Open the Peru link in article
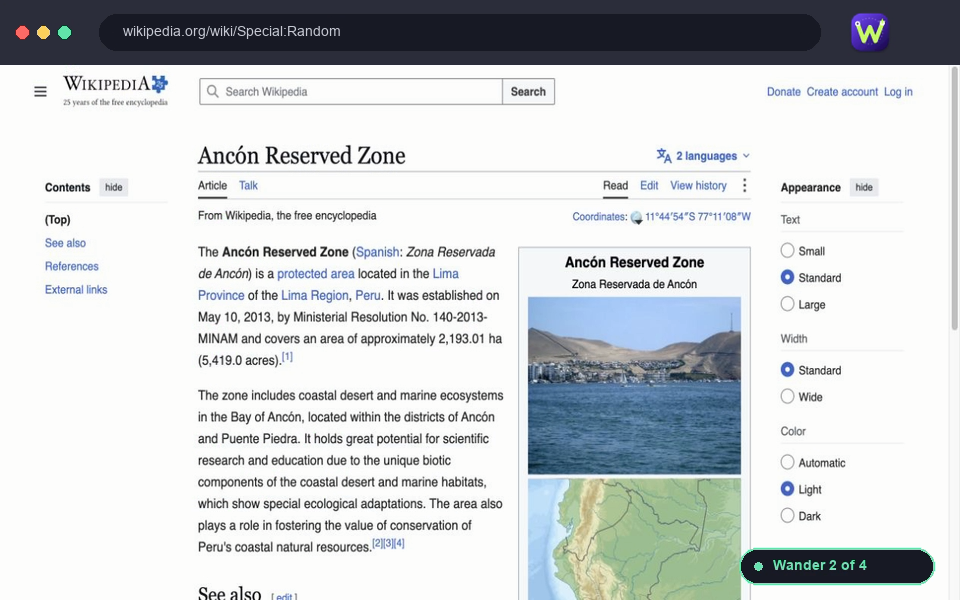The height and width of the screenshot is (600, 960). point(368,296)
